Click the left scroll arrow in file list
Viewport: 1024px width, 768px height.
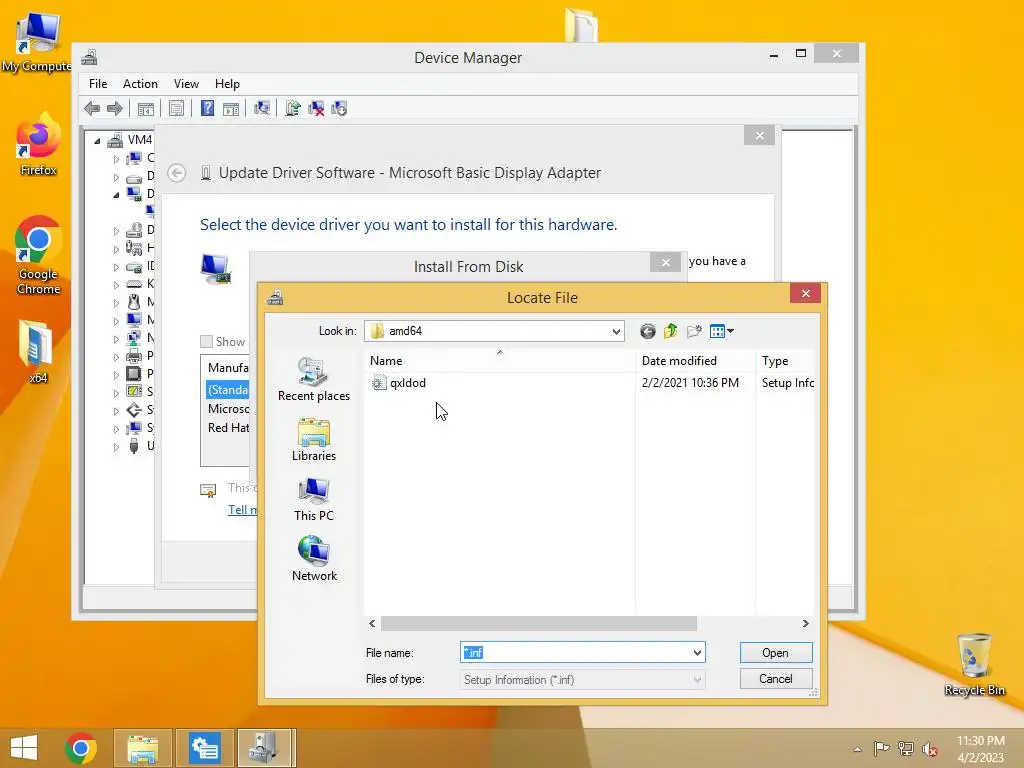point(372,624)
